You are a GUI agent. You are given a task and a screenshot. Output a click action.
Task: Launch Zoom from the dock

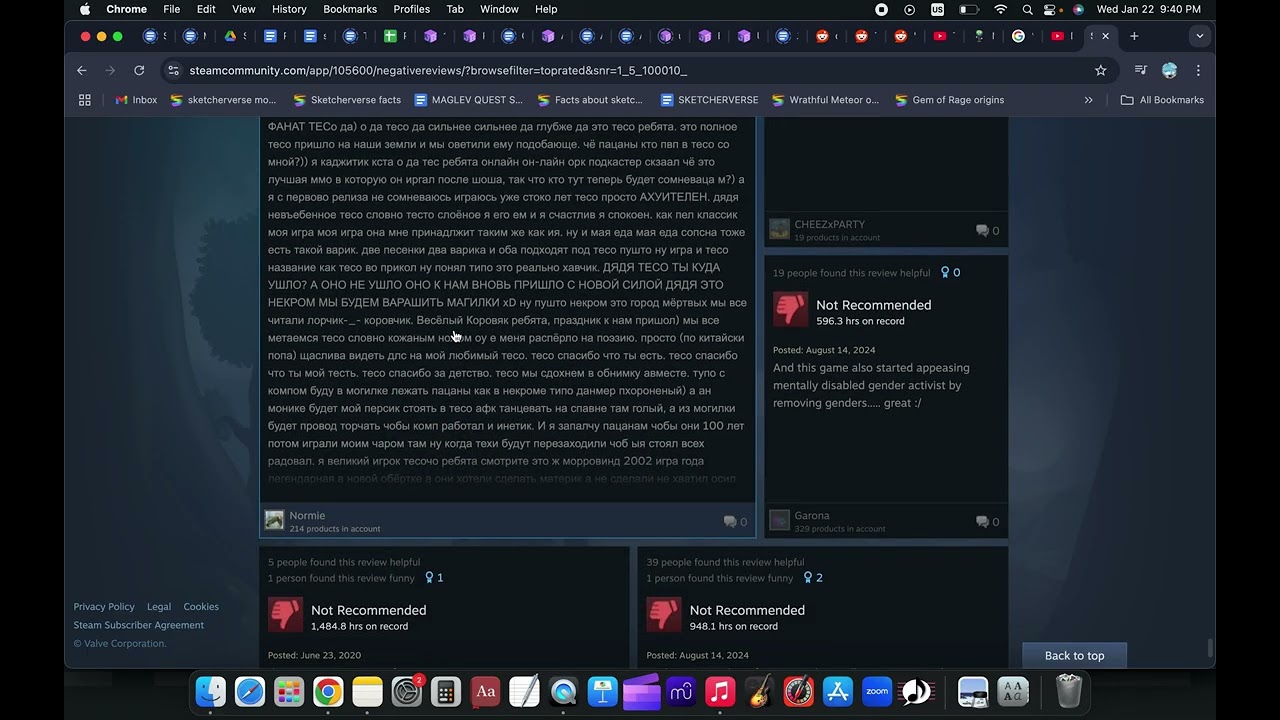(x=877, y=692)
